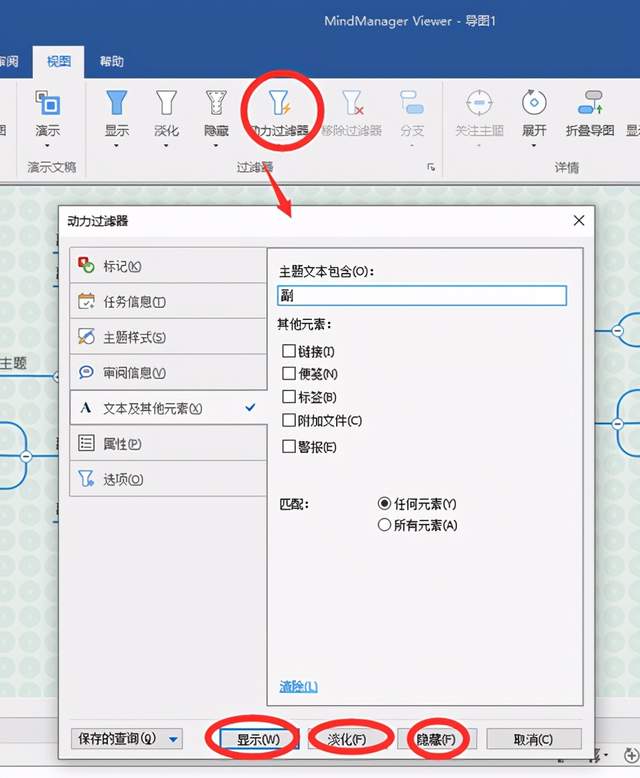Switch to the 帮助 ribbon tab
The image size is (640, 778).
111,62
